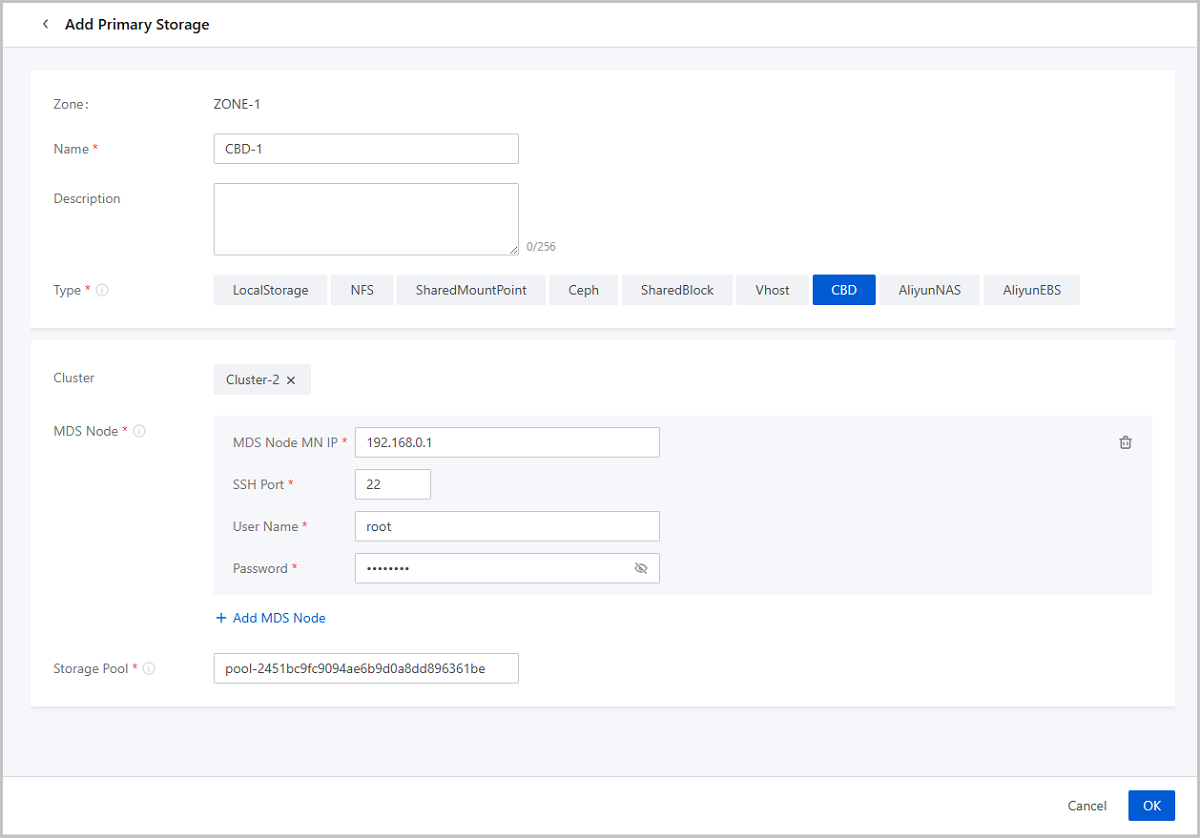This screenshot has width=1200, height=838.
Task: Remove Cluster-2 tag with its x
Action: click(x=291, y=380)
